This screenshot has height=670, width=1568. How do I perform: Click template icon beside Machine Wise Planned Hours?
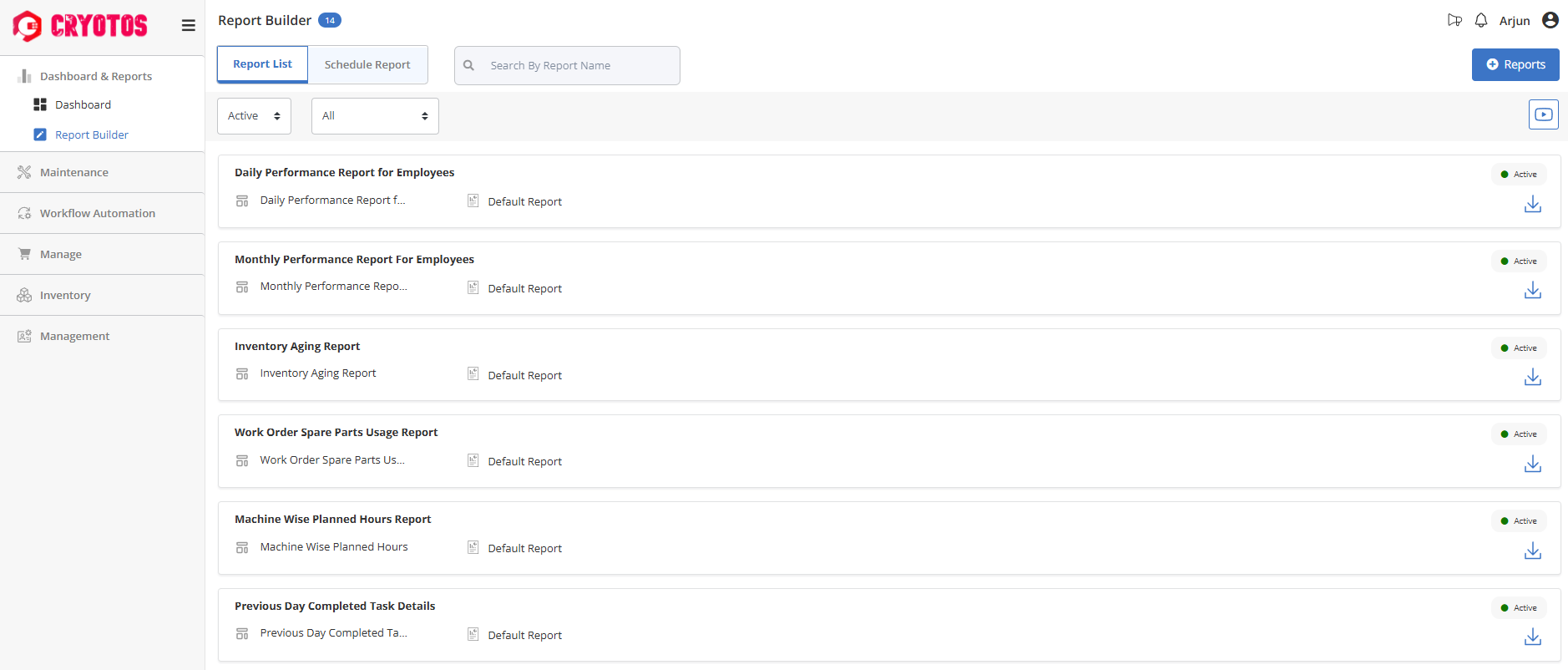tap(242, 547)
